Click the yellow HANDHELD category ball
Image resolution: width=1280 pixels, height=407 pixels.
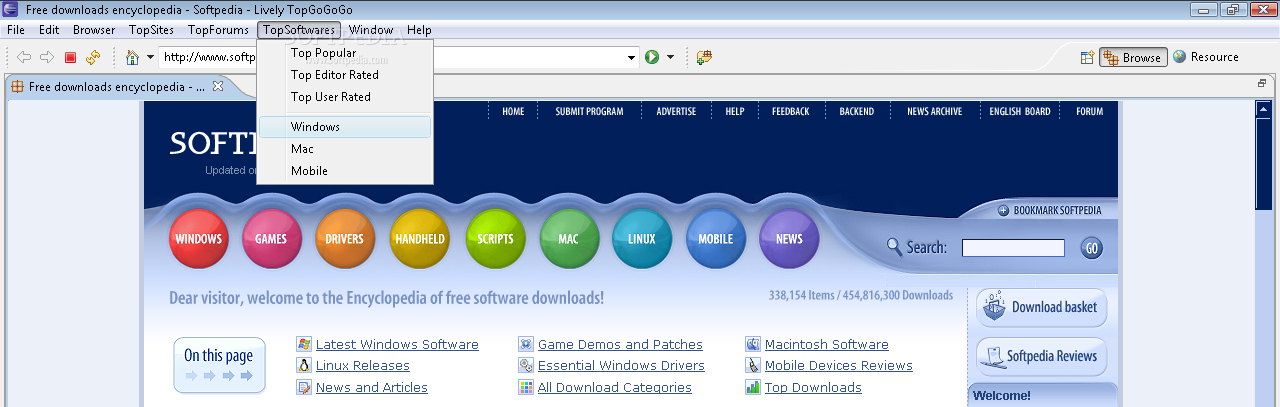coord(420,239)
